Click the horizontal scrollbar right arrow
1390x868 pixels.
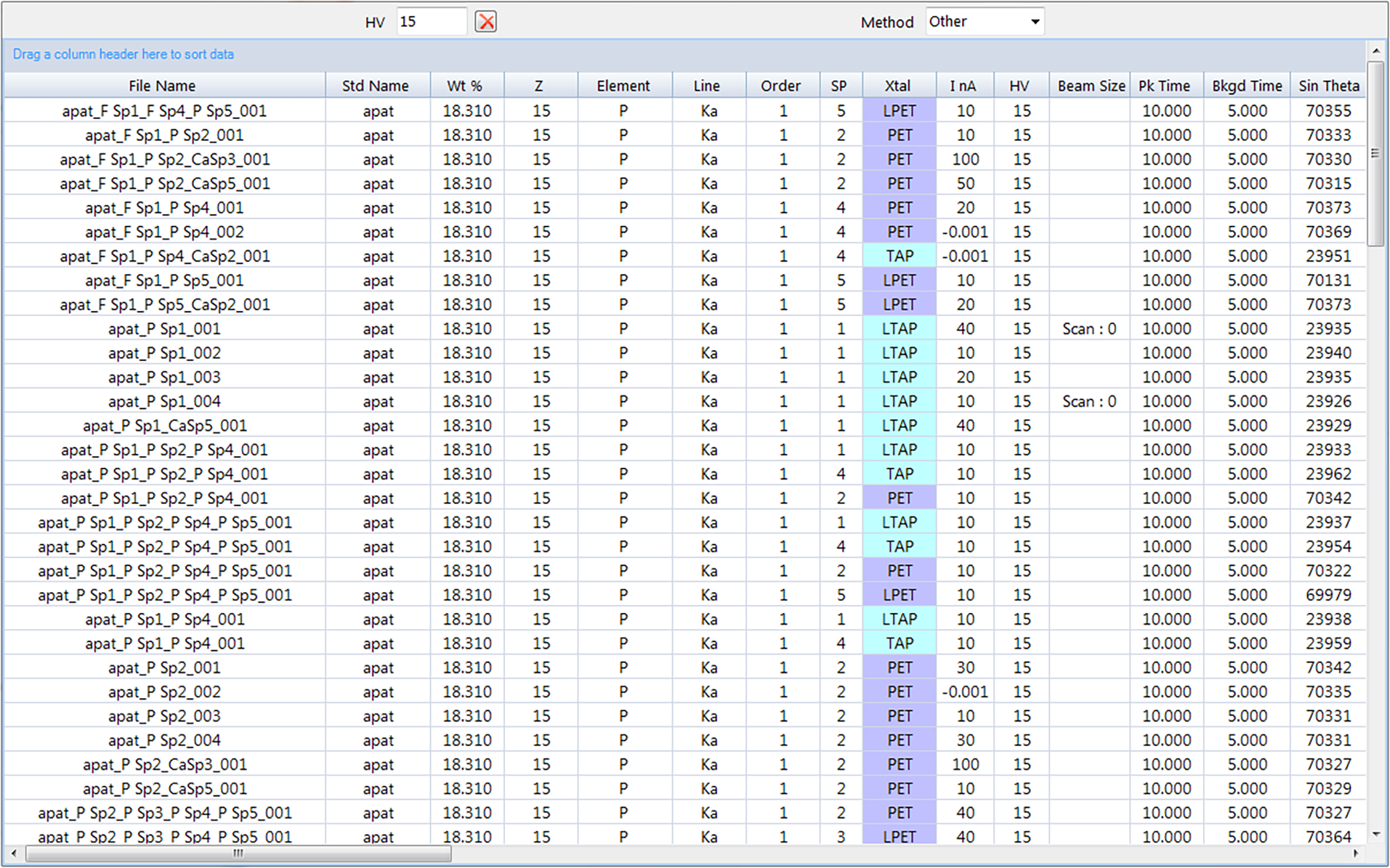[1355, 853]
